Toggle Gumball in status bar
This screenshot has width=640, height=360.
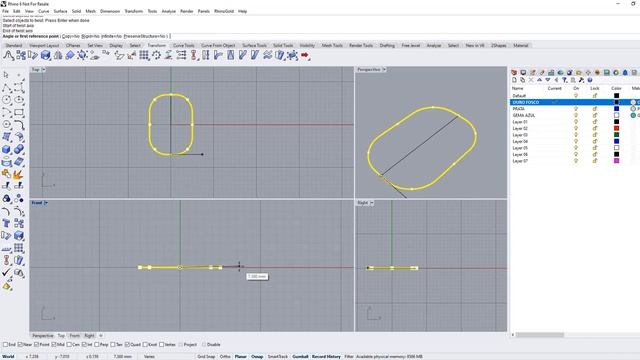pyautogui.click(x=300, y=356)
